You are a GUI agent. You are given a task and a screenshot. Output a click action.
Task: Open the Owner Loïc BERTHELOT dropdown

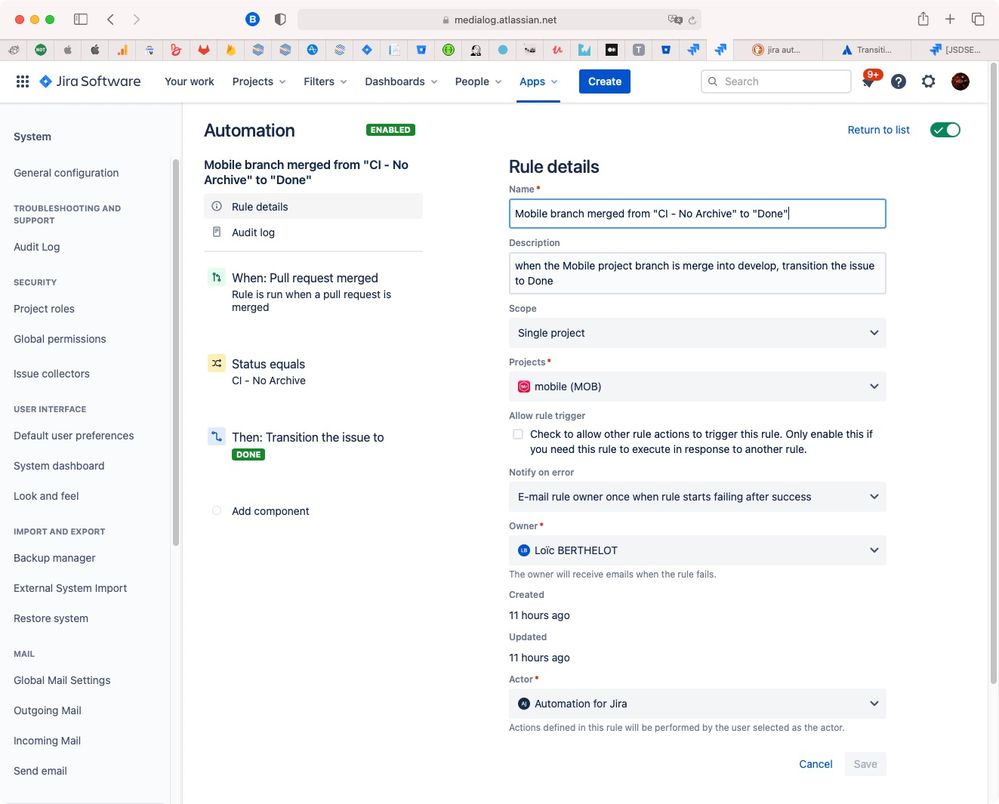pos(697,550)
